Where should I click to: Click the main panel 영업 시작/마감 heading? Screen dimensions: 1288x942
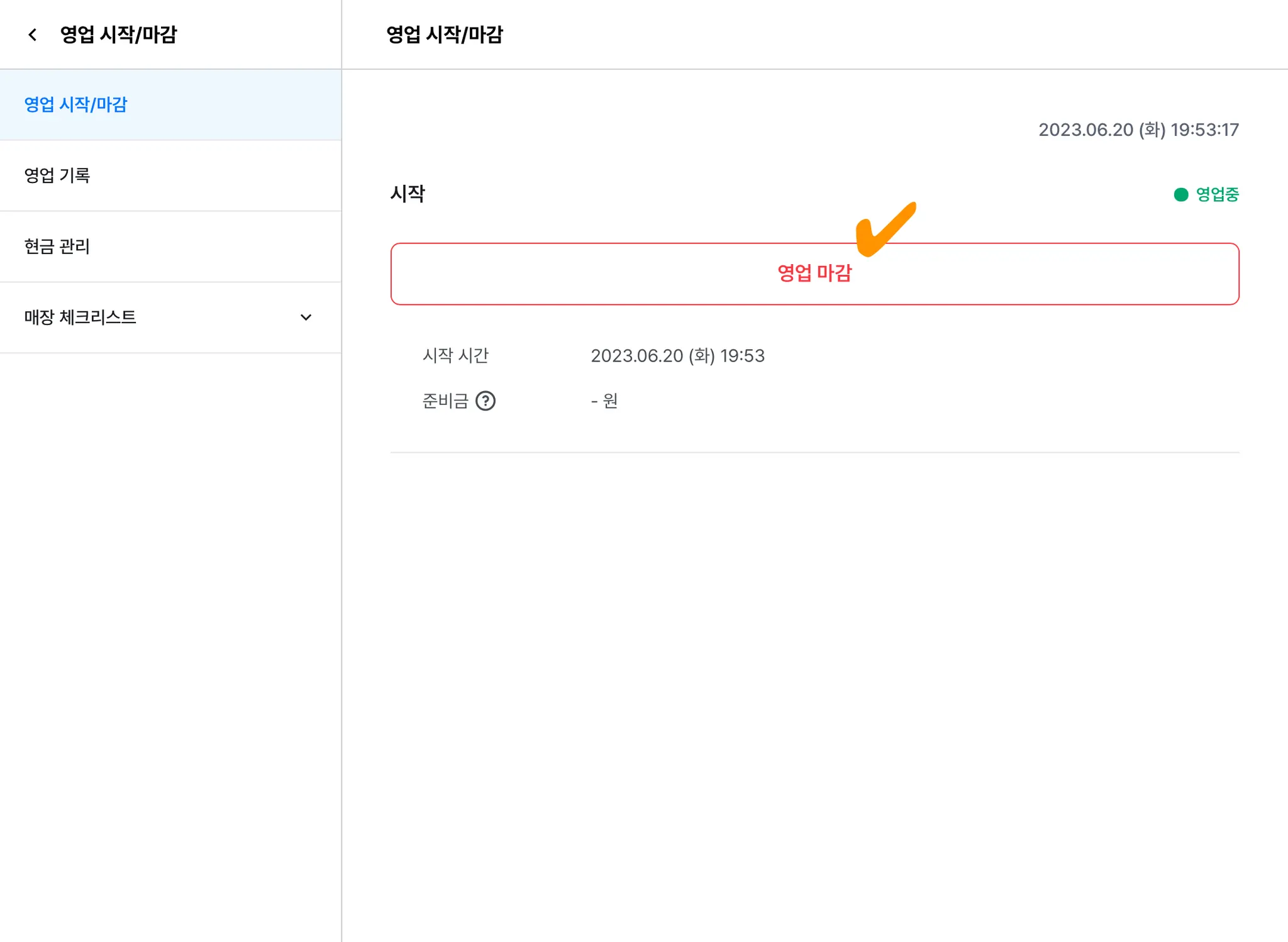(445, 35)
